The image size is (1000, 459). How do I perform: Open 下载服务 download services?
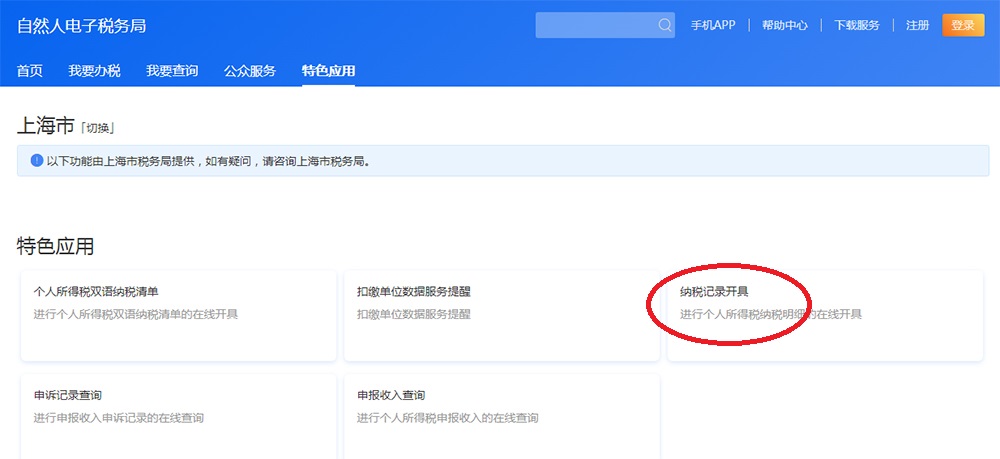(x=856, y=25)
